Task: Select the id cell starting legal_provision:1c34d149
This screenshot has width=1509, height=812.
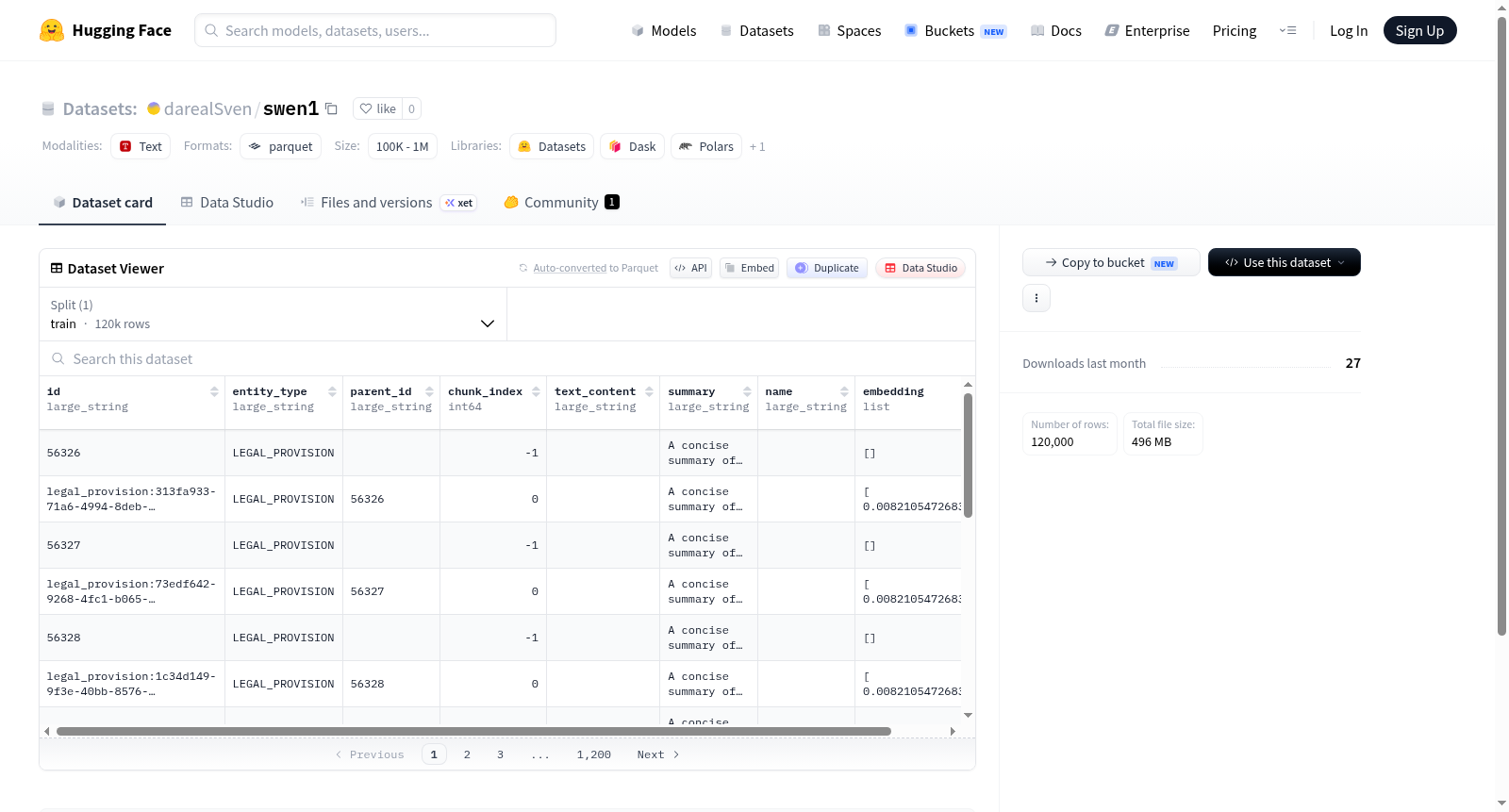Action: point(132,684)
